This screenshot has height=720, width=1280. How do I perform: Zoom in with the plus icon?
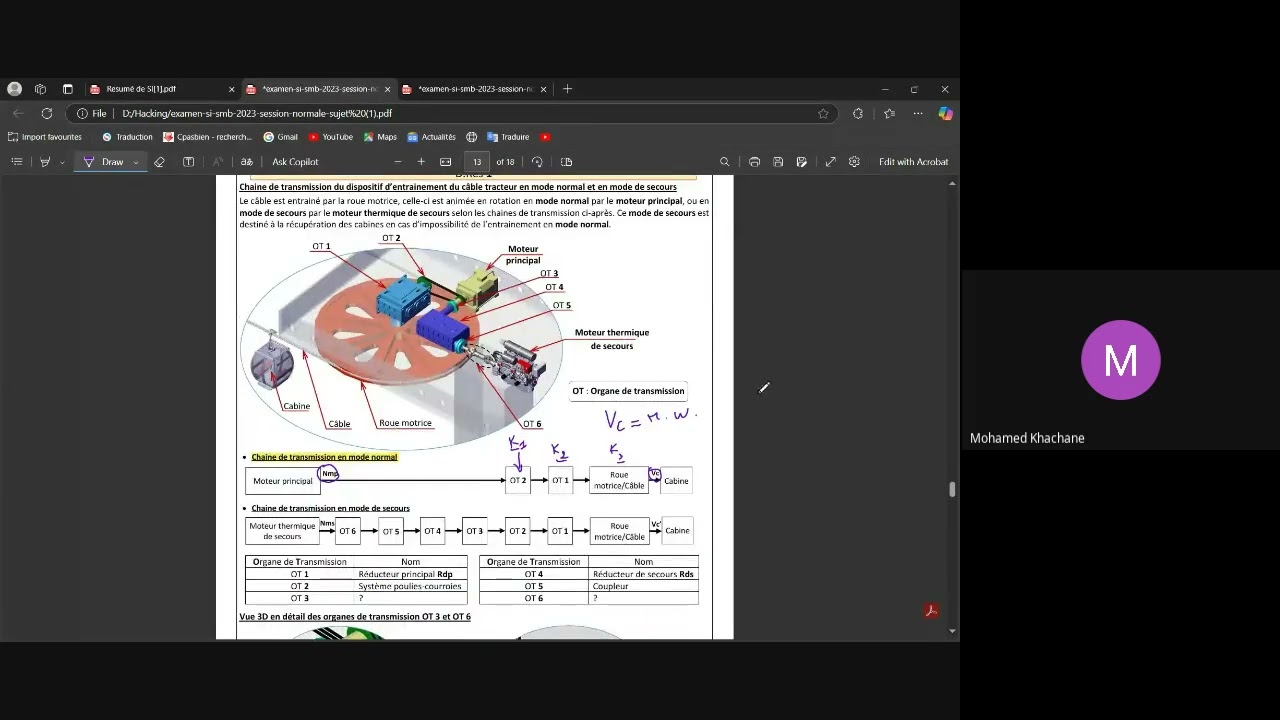click(x=421, y=162)
